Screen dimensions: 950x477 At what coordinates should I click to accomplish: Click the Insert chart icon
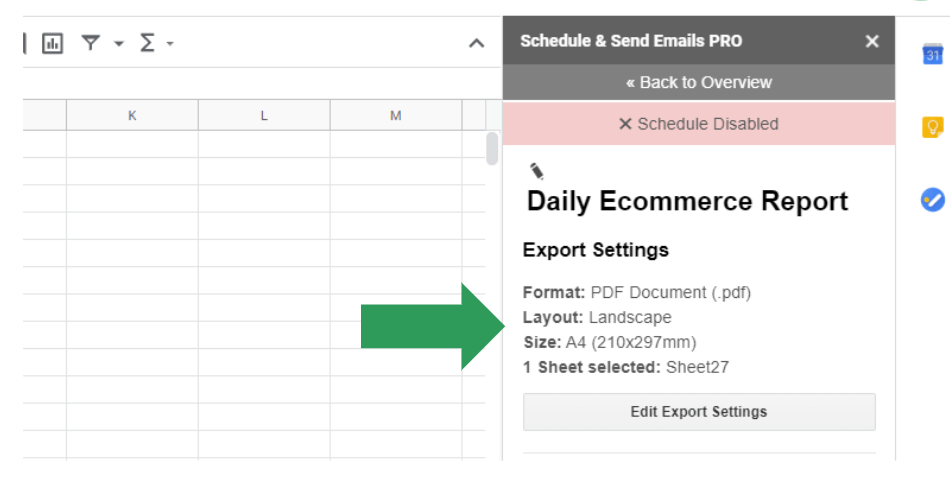[x=52, y=43]
